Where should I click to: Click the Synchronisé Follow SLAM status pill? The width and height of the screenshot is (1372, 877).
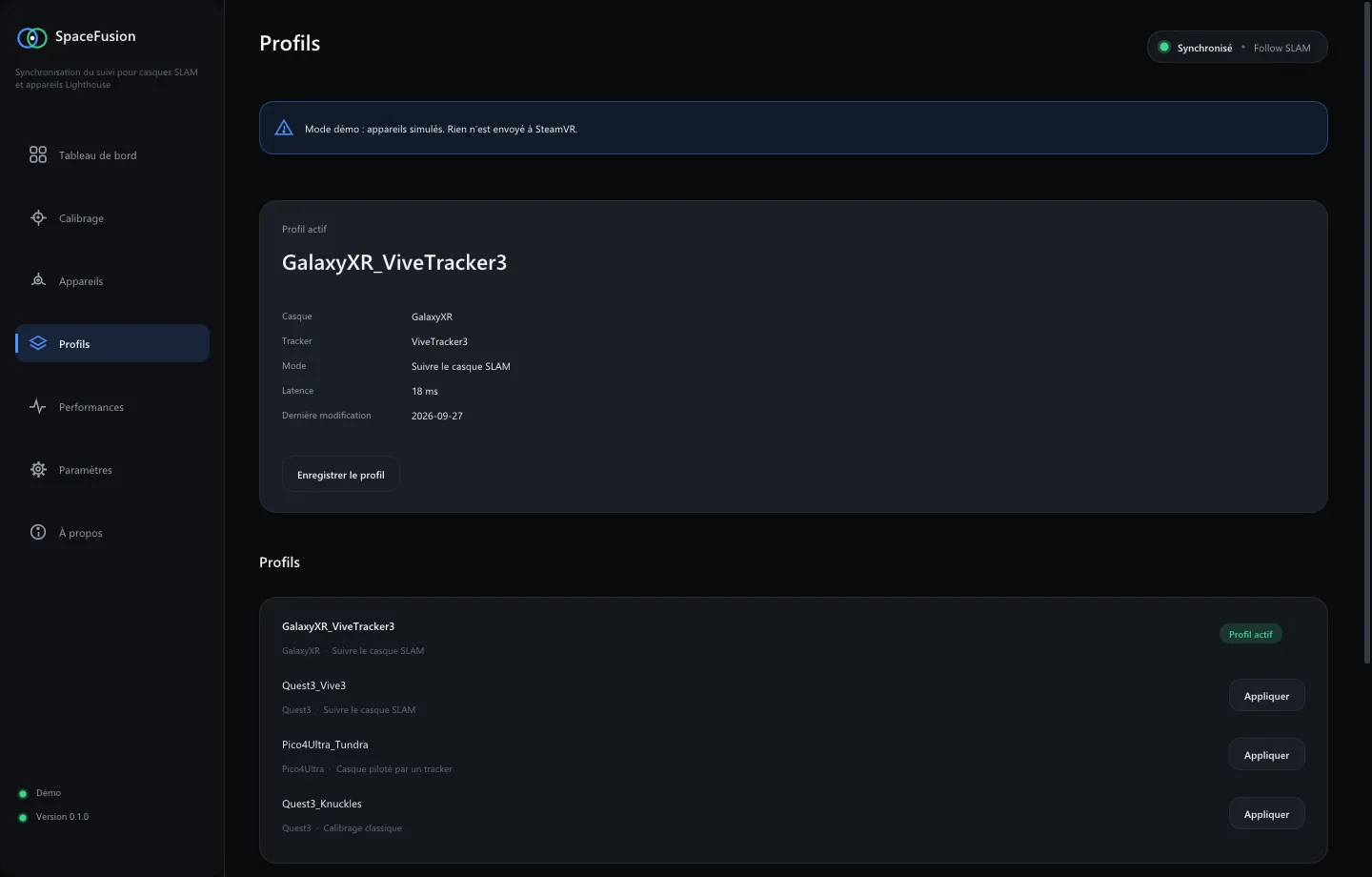point(1237,48)
